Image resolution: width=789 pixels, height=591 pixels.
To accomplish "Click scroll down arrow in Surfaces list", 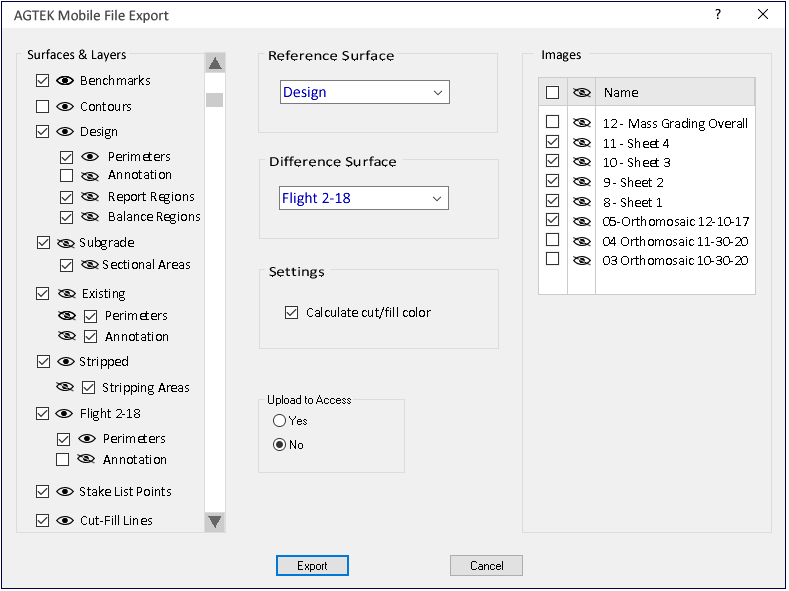I will click(x=215, y=521).
